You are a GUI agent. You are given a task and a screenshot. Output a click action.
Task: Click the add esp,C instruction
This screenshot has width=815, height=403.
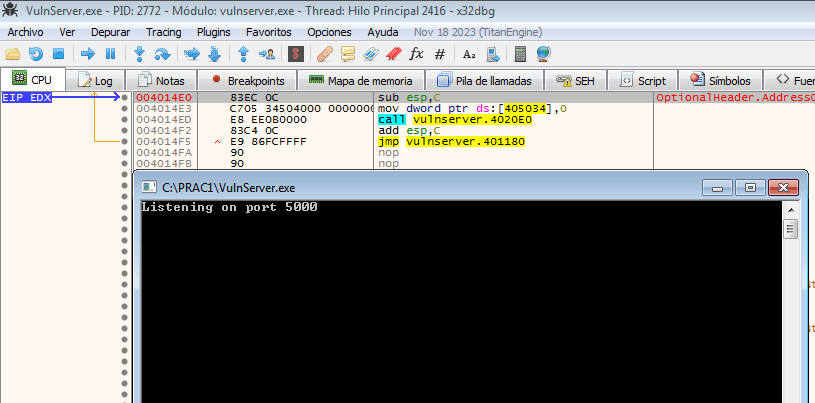[410, 131]
